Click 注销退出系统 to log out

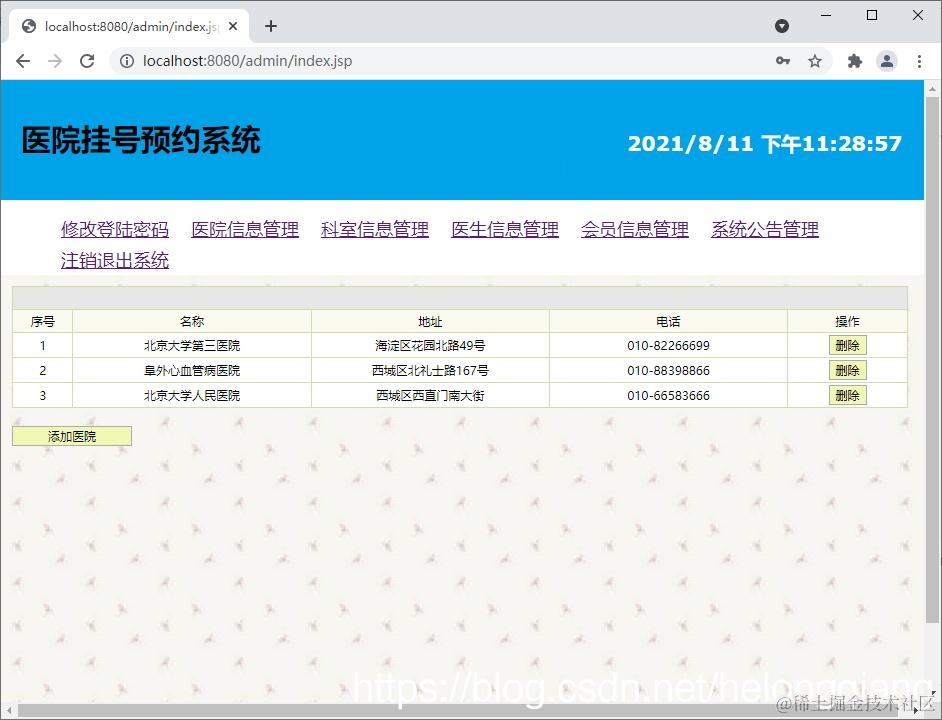(115, 261)
